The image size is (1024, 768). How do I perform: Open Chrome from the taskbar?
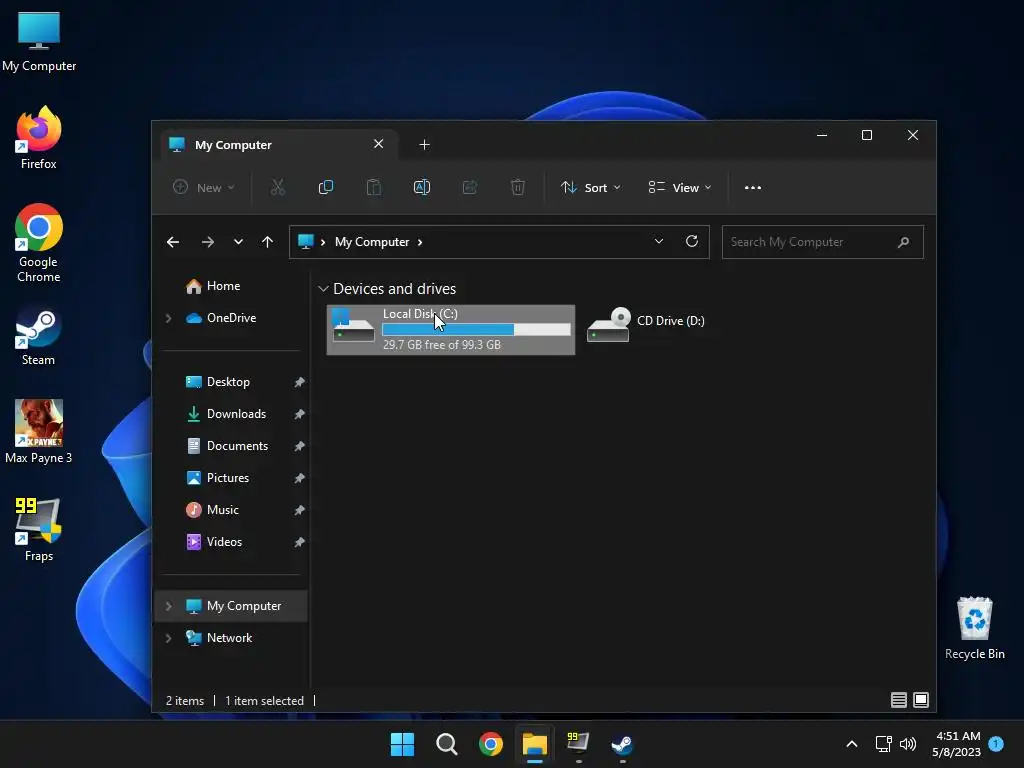coord(490,744)
